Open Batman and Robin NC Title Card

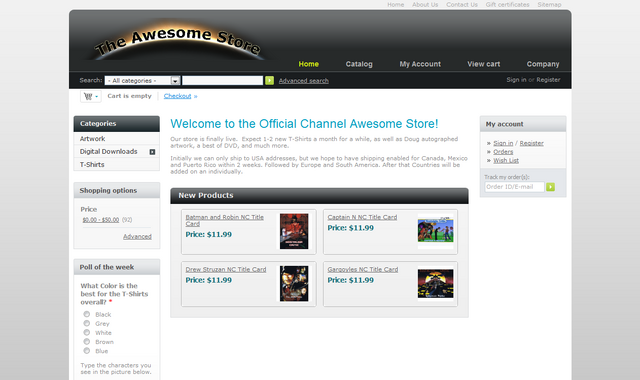pyautogui.click(x=224, y=220)
